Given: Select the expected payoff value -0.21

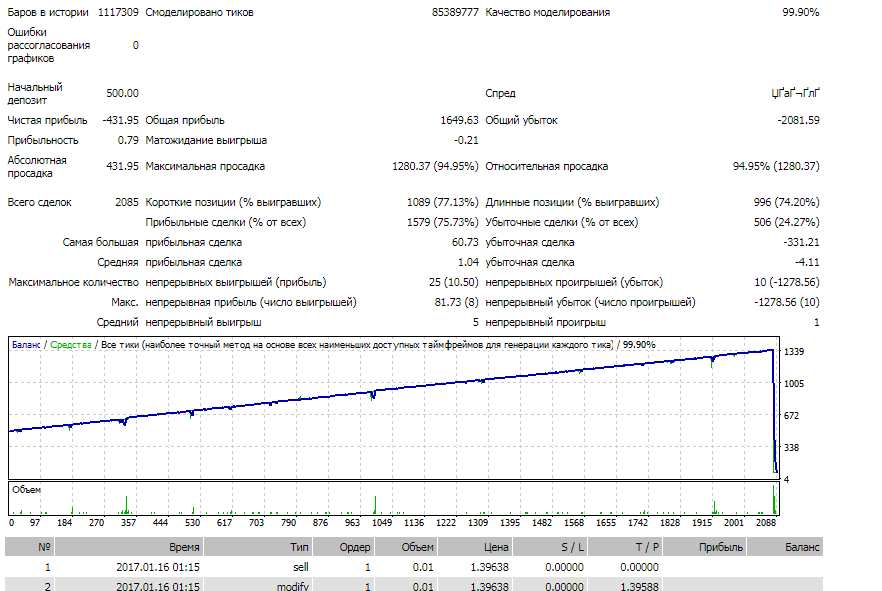Looking at the screenshot, I should coord(466,141).
